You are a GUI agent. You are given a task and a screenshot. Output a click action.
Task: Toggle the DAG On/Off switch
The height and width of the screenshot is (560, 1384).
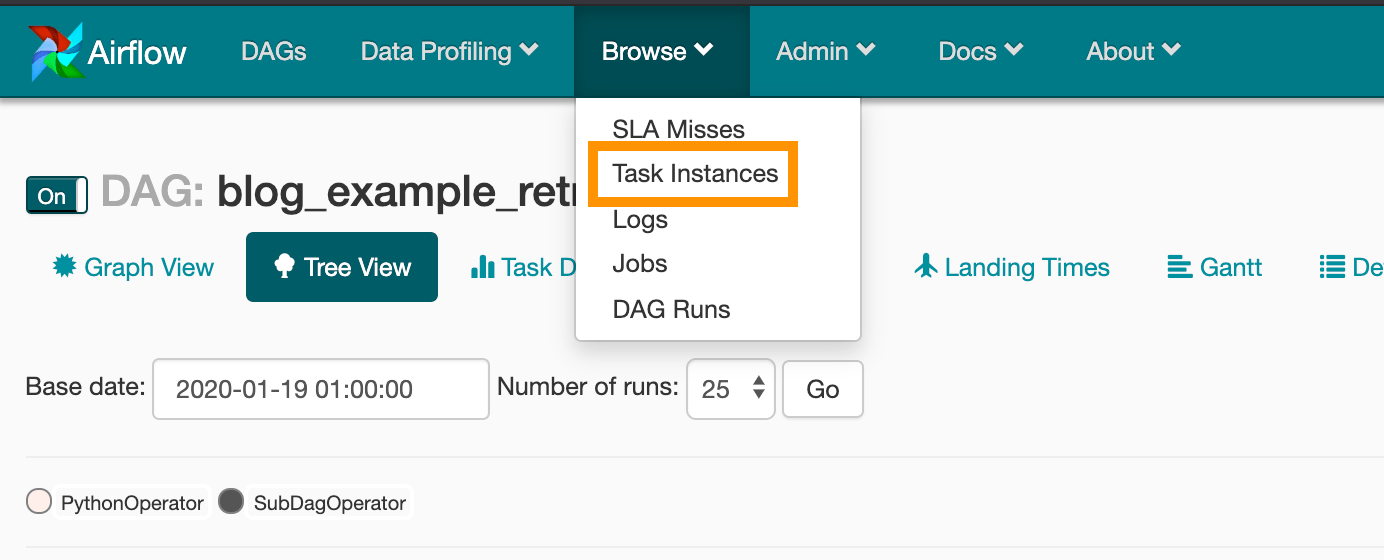(x=57, y=196)
